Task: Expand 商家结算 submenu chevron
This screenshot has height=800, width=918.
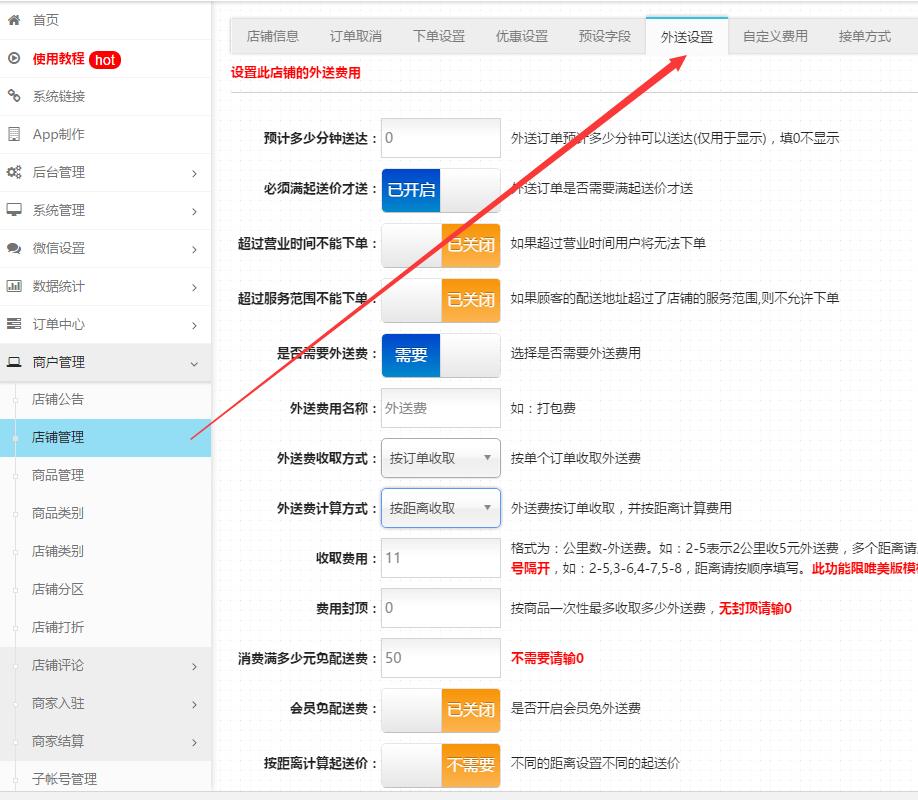Action: click(x=194, y=743)
